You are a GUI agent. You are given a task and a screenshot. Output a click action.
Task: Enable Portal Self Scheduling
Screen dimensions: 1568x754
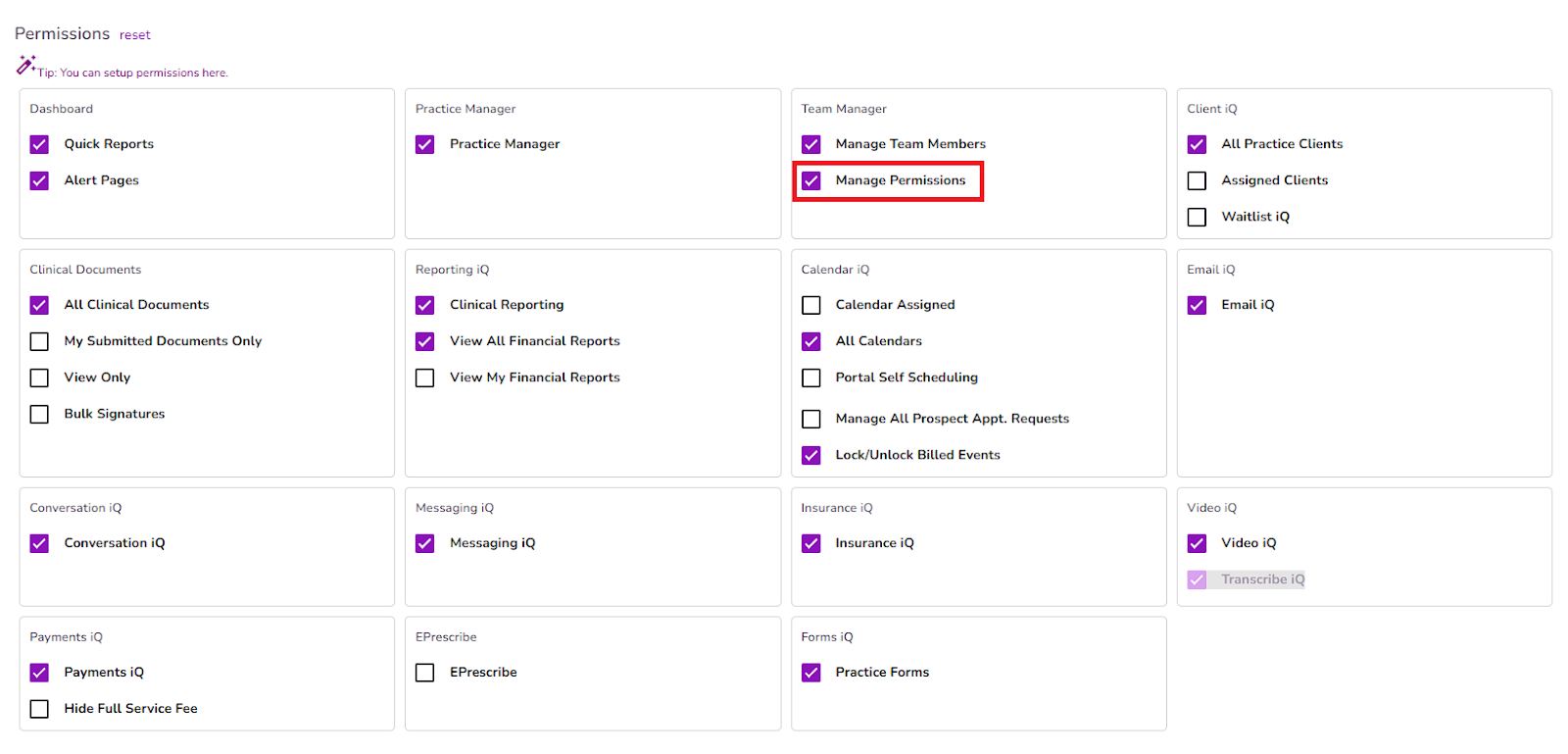tap(810, 377)
